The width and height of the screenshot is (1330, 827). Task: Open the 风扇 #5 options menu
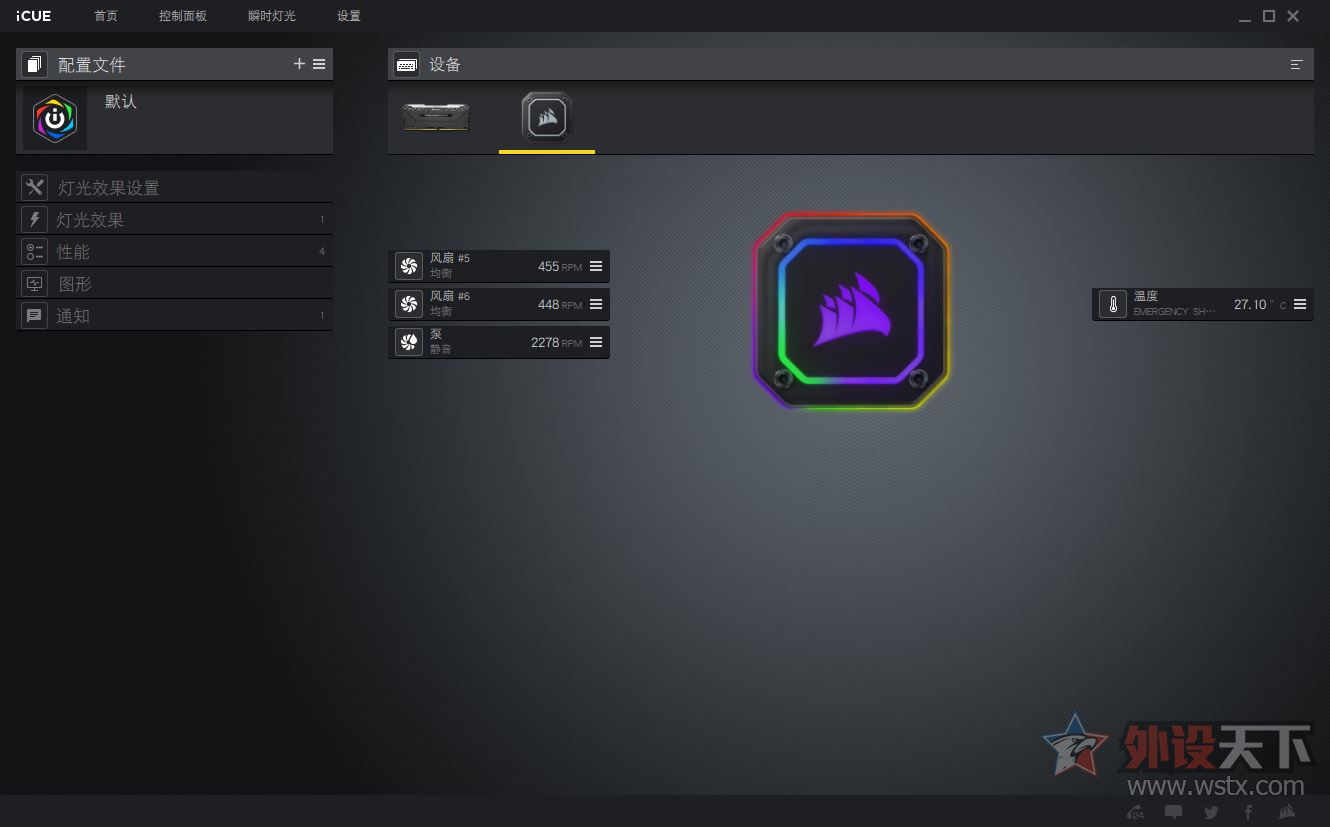tap(596, 266)
